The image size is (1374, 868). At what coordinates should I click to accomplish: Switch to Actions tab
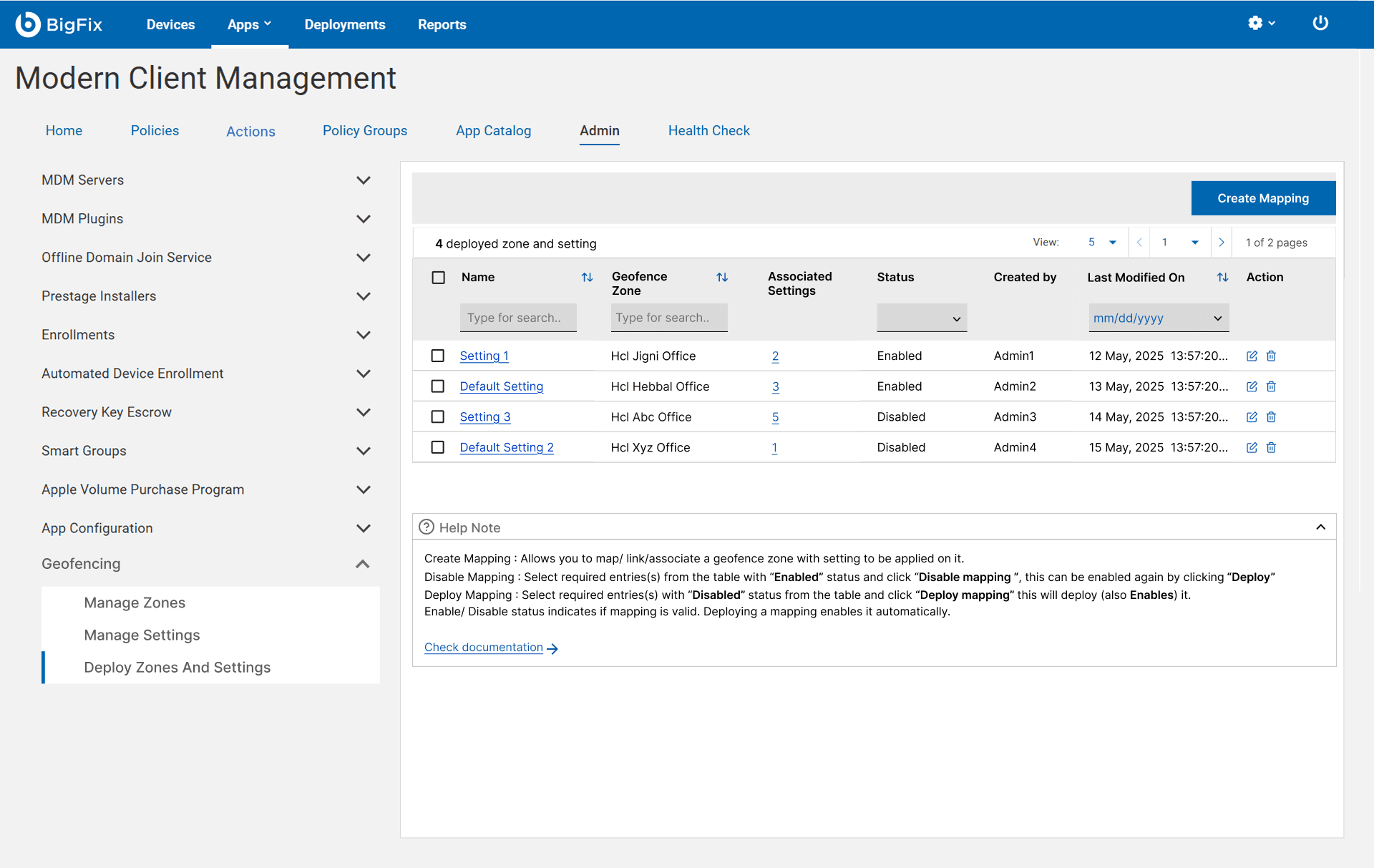tap(250, 132)
